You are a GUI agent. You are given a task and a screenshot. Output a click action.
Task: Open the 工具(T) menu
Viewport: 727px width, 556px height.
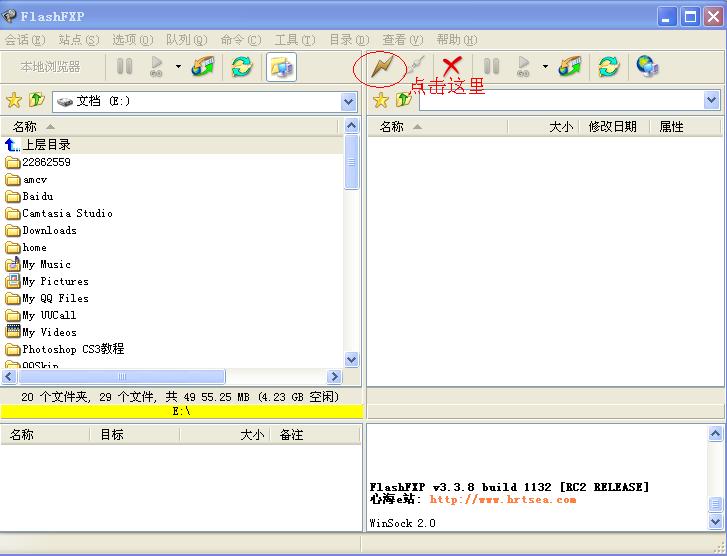[295, 40]
